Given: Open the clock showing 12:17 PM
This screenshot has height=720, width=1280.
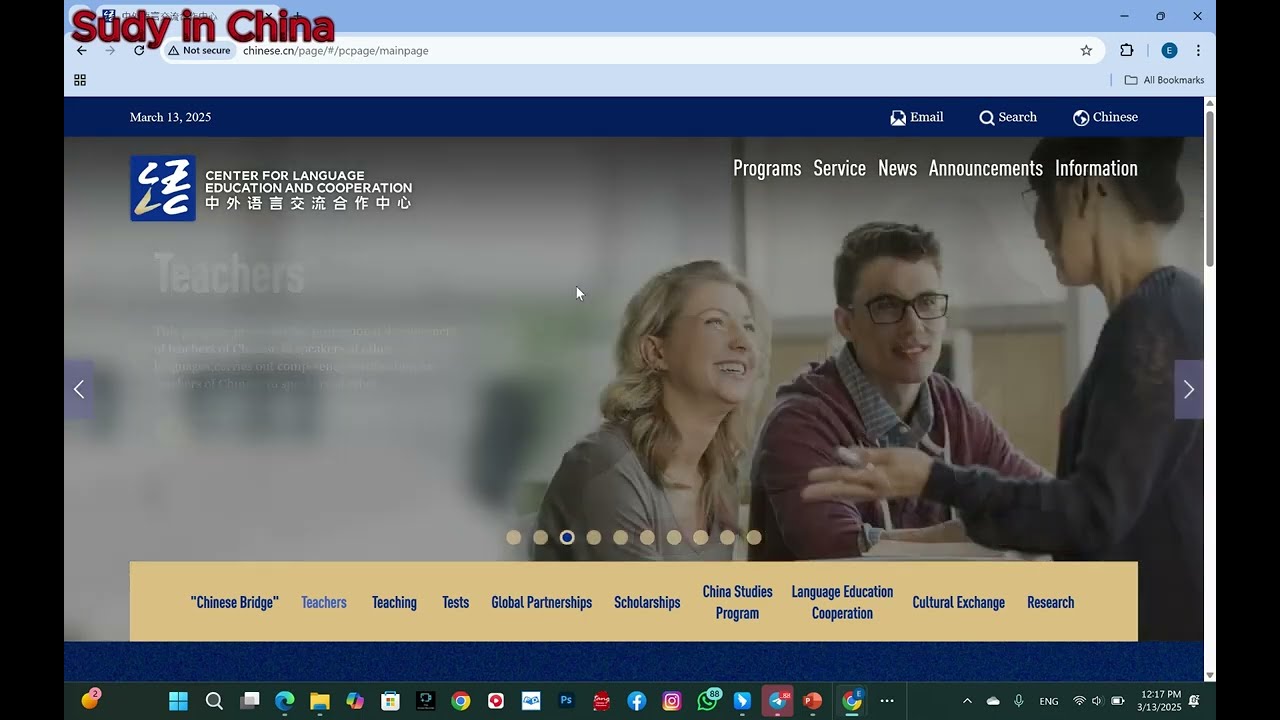Looking at the screenshot, I should click(1159, 701).
